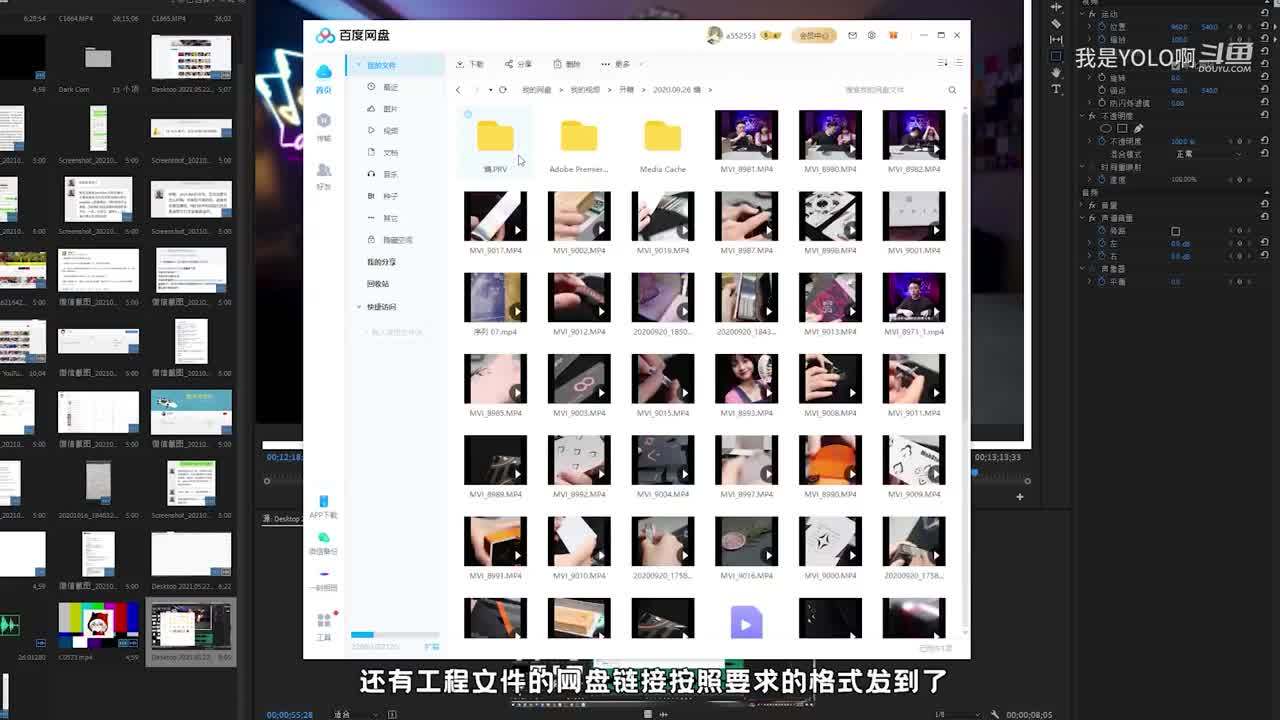Open 回收站 recycle bin in sidebar
1280x720 pixels.
coord(378,284)
